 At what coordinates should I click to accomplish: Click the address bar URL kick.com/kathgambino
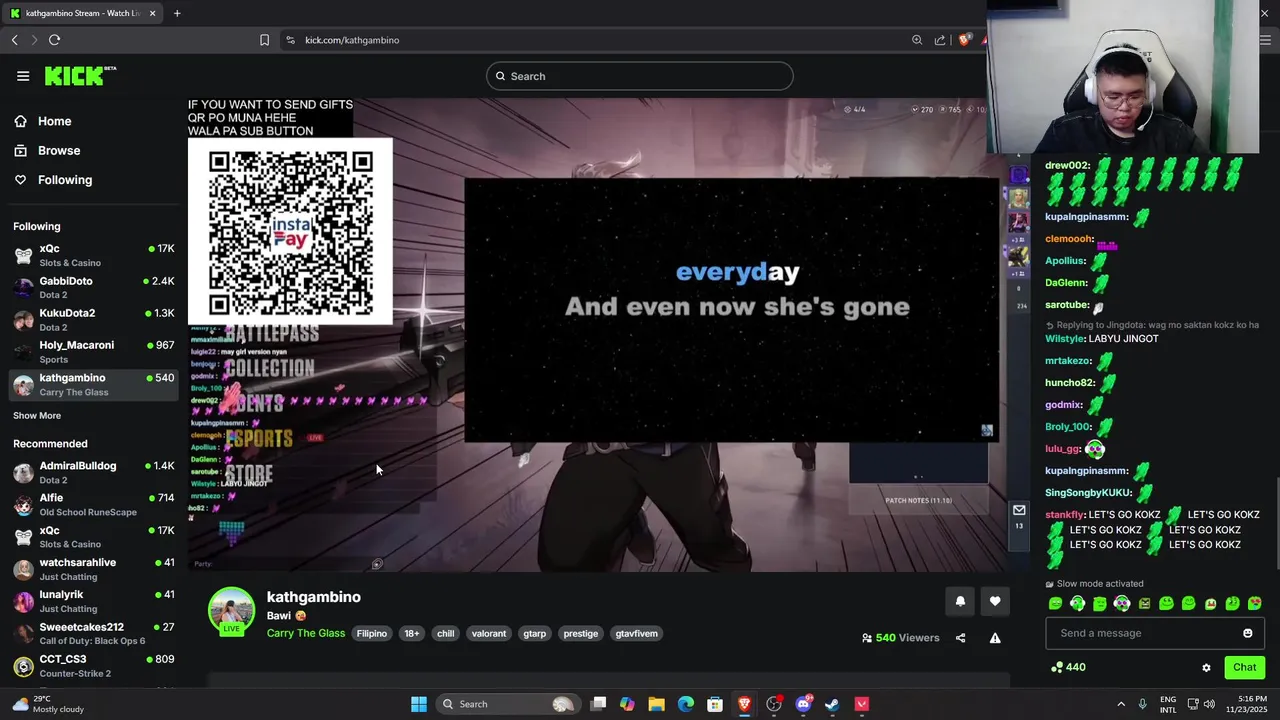[x=352, y=40]
